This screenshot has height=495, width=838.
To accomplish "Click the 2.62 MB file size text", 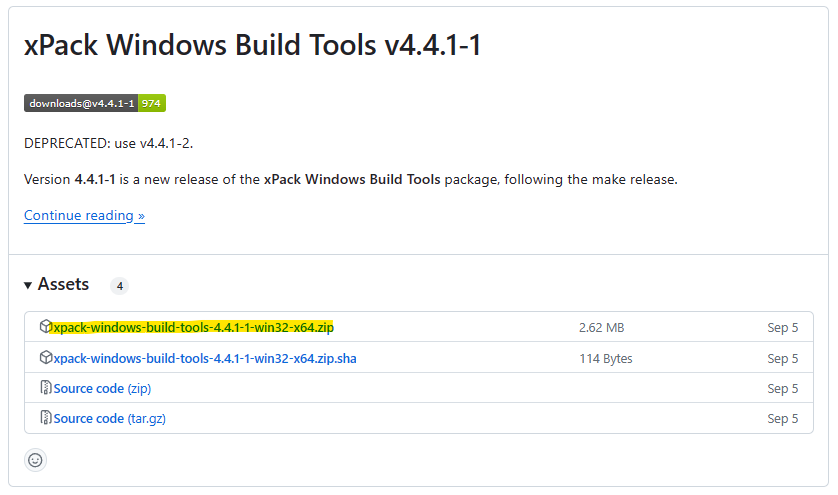I will click(x=601, y=328).
